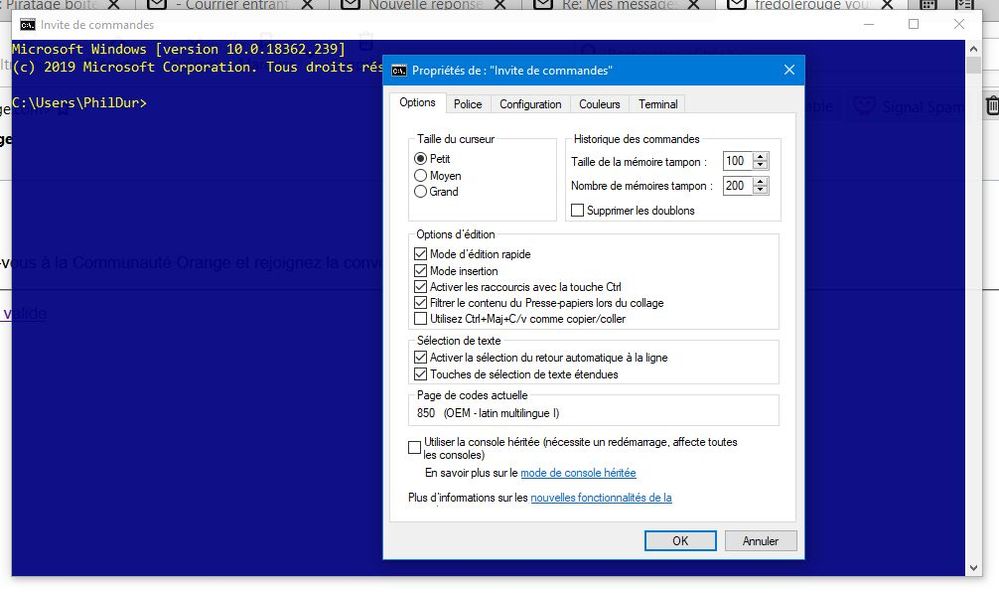Open the Terminal tab
This screenshot has height=594, width=999.
[658, 104]
